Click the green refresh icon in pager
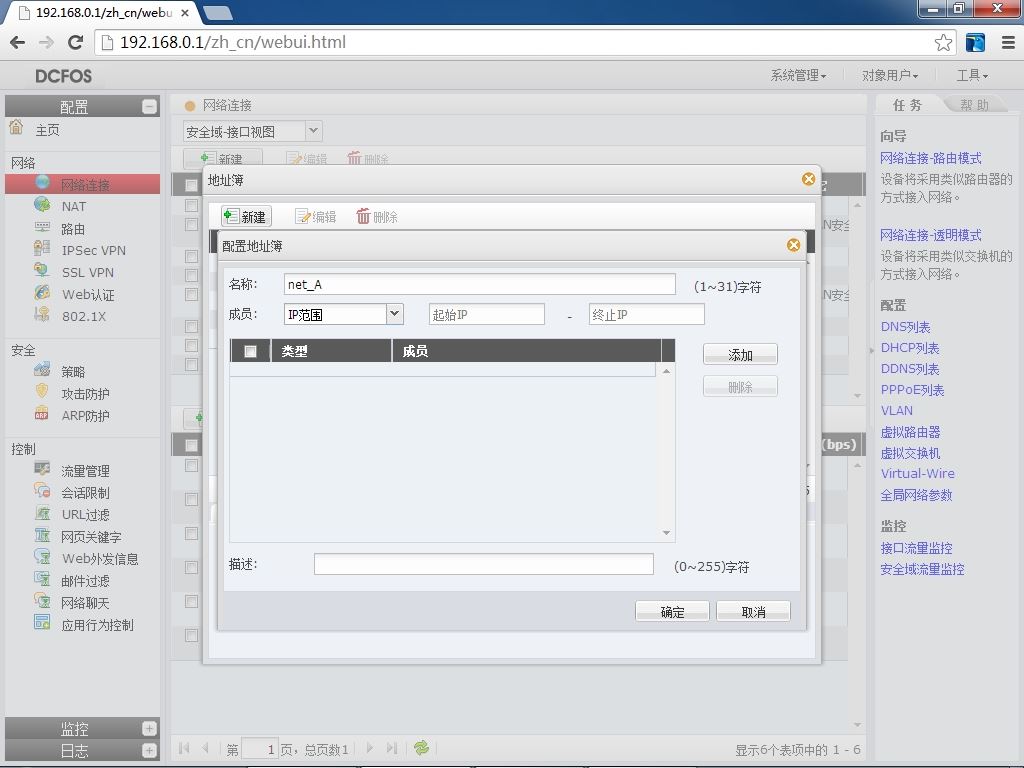This screenshot has height=768, width=1024. point(421,748)
